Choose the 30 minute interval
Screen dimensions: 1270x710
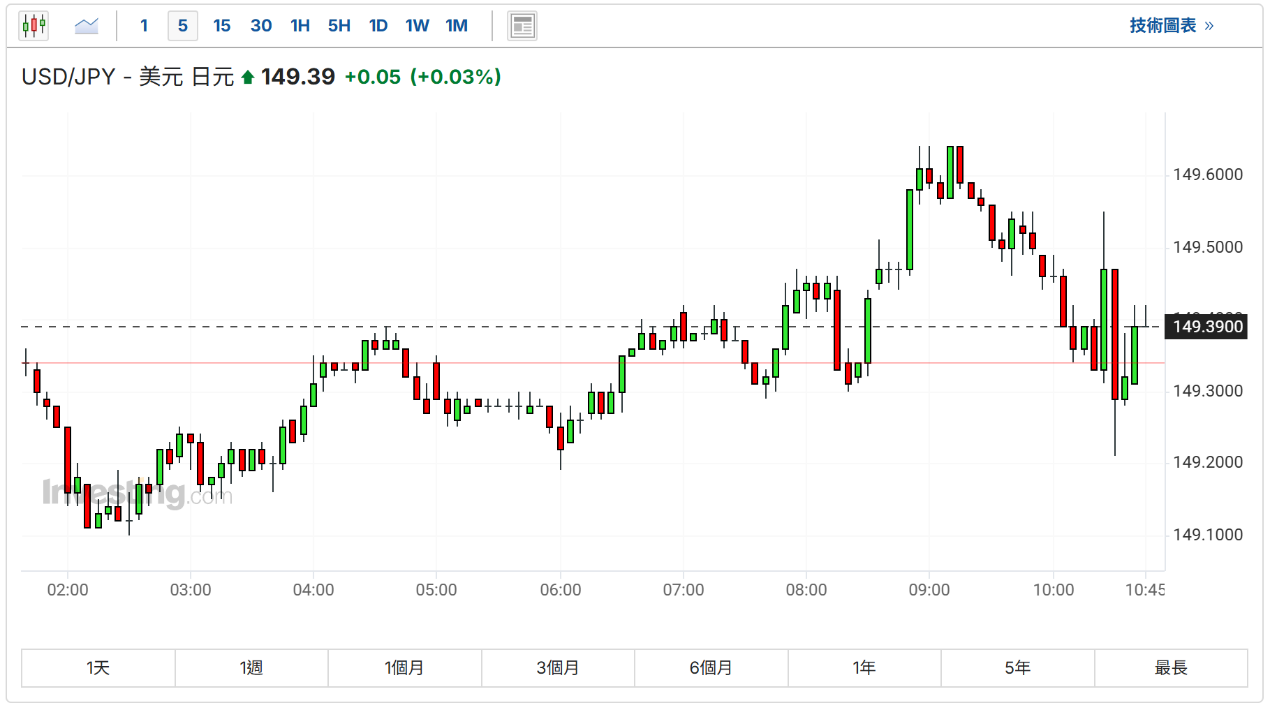261,25
